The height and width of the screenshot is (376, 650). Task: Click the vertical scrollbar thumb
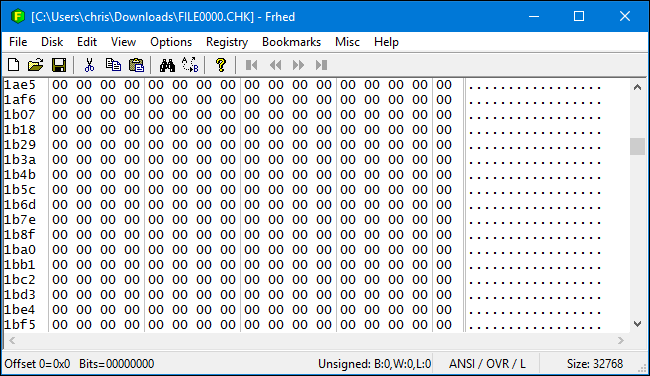[637, 146]
